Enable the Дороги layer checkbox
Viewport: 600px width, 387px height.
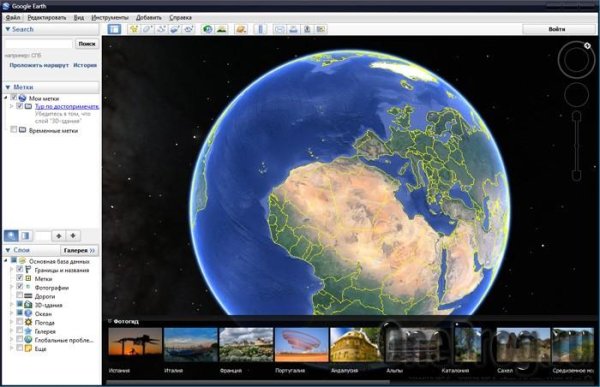tap(20, 296)
